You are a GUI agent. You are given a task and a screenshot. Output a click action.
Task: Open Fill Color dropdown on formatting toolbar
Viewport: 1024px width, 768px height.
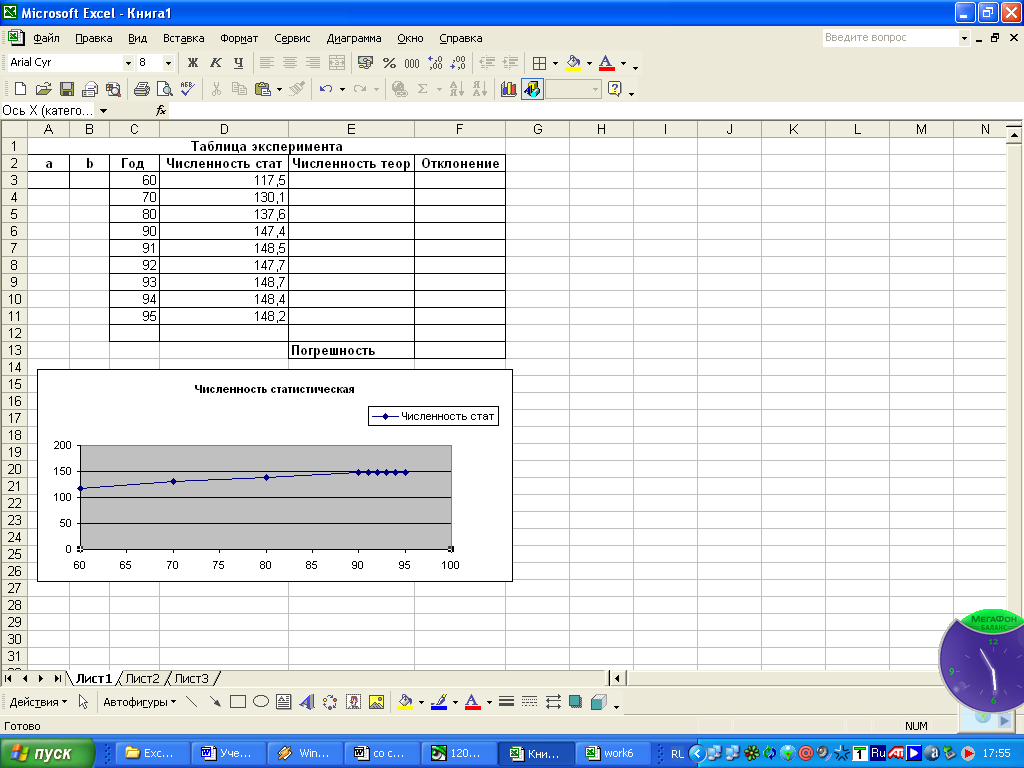point(589,63)
